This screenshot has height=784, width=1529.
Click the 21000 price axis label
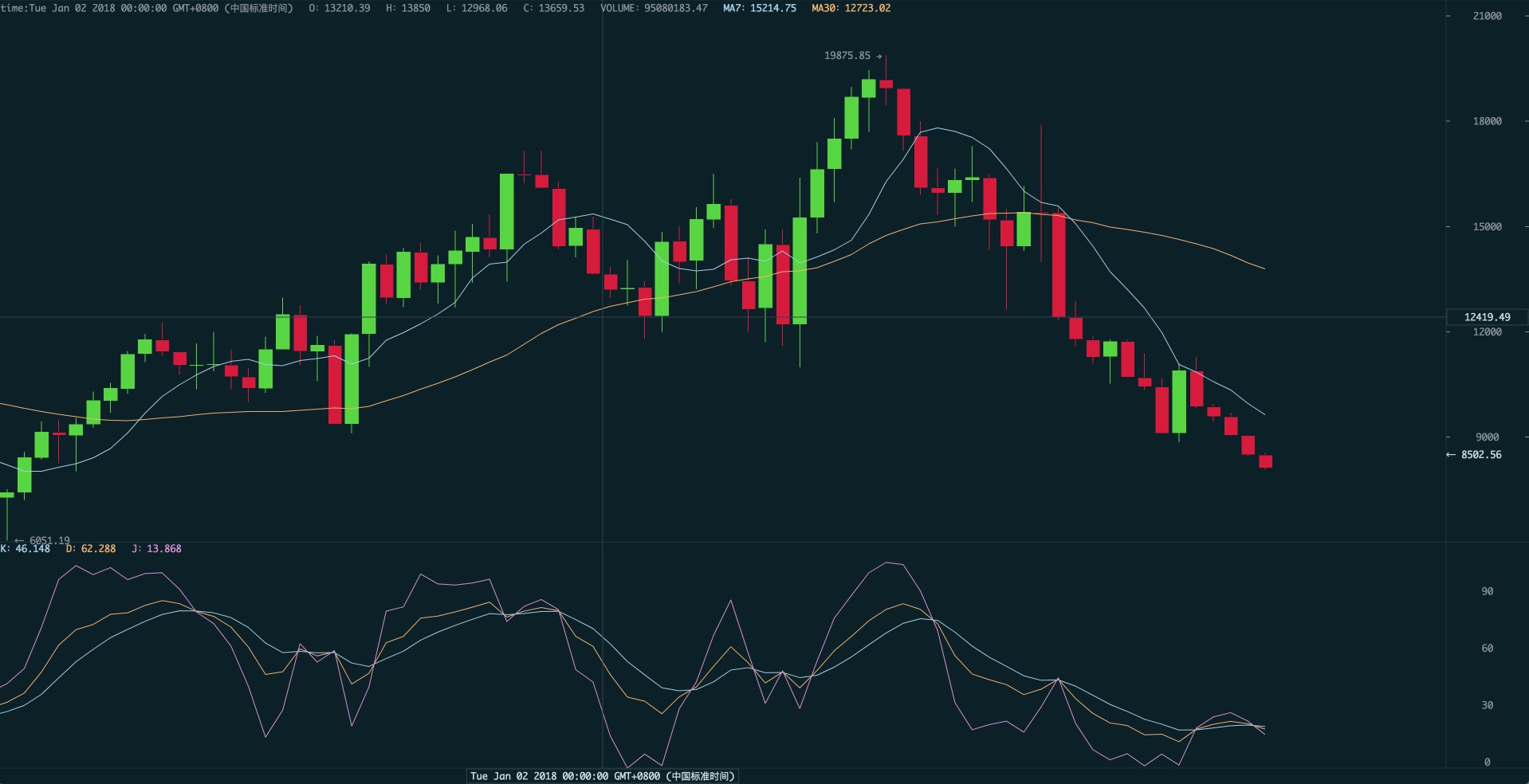pyautogui.click(x=1488, y=16)
